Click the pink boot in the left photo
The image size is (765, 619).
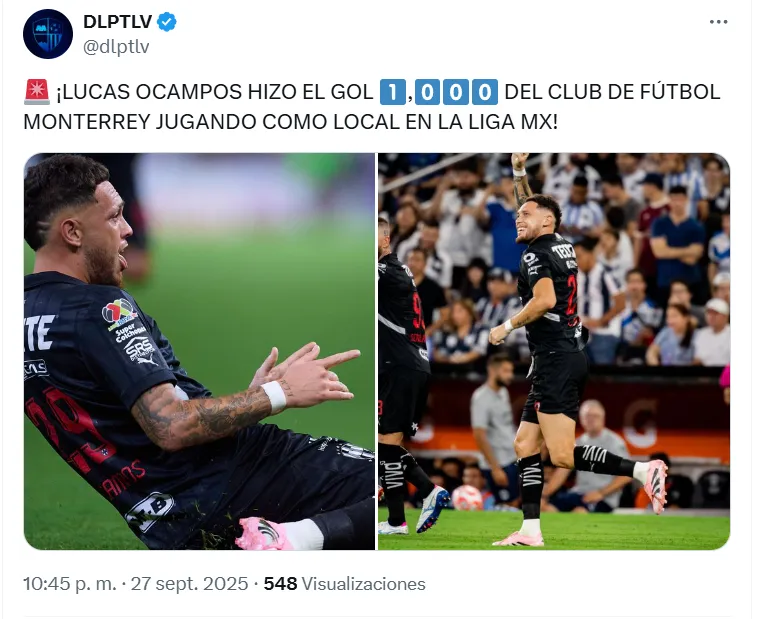pyautogui.click(x=263, y=534)
